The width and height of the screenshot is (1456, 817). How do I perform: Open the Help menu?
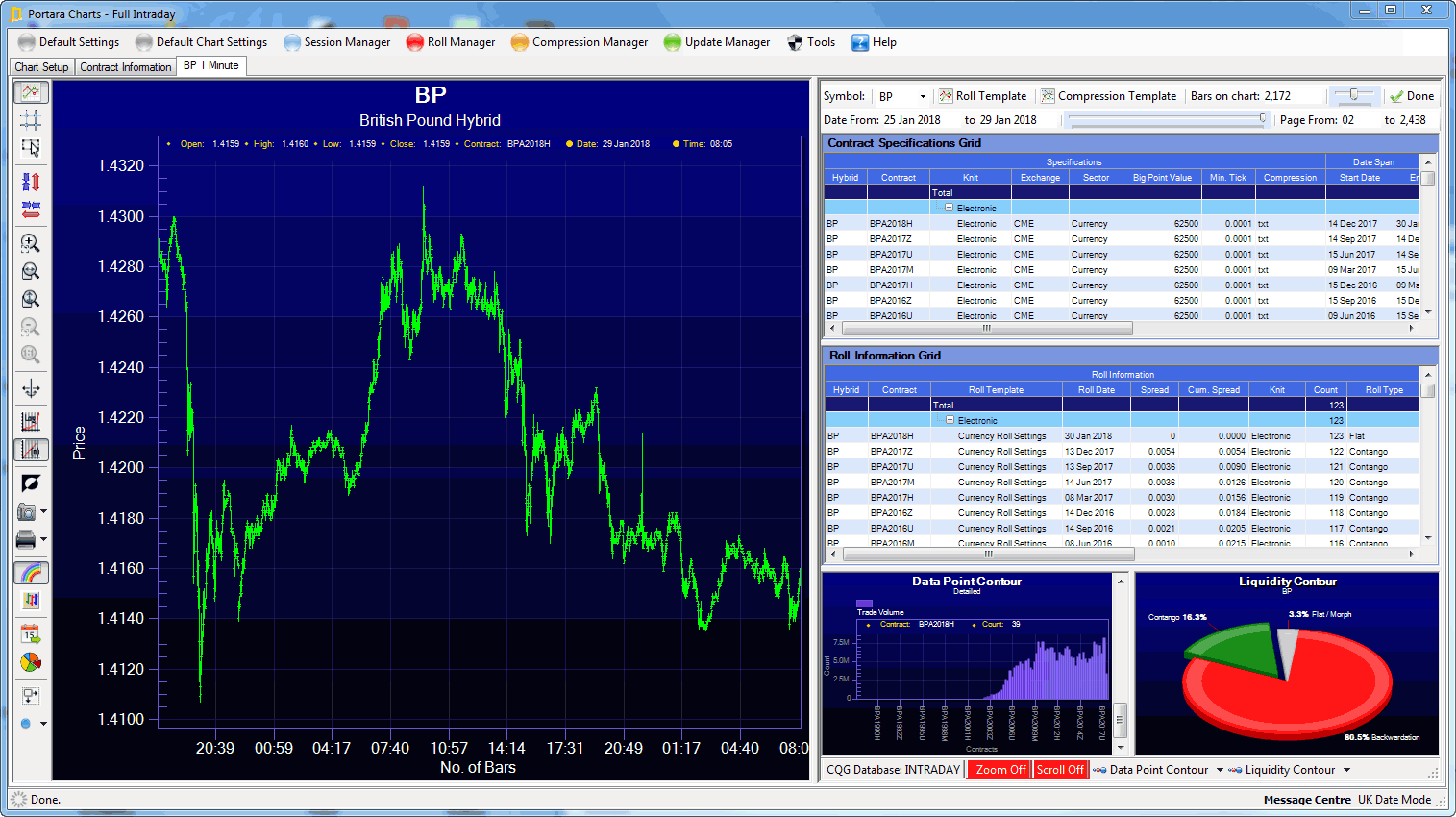(x=874, y=42)
